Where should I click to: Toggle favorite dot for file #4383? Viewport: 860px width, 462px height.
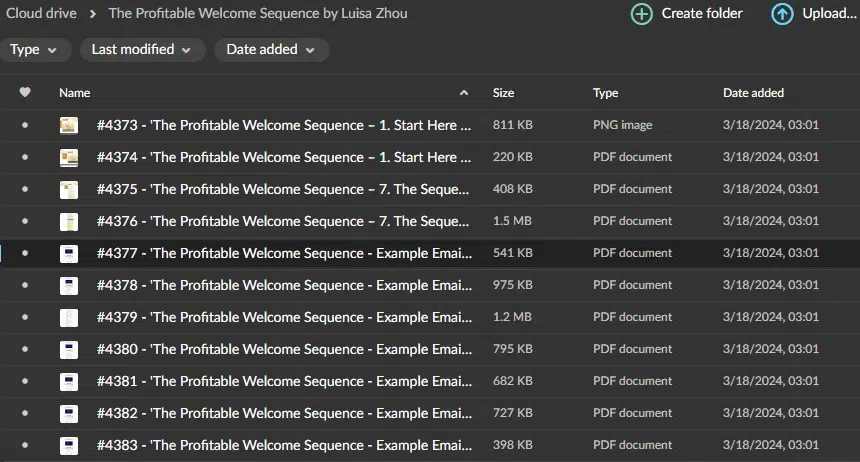[25, 445]
